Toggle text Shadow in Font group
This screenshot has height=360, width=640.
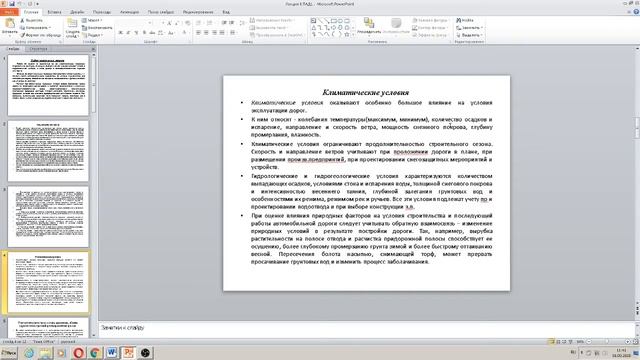144,33
